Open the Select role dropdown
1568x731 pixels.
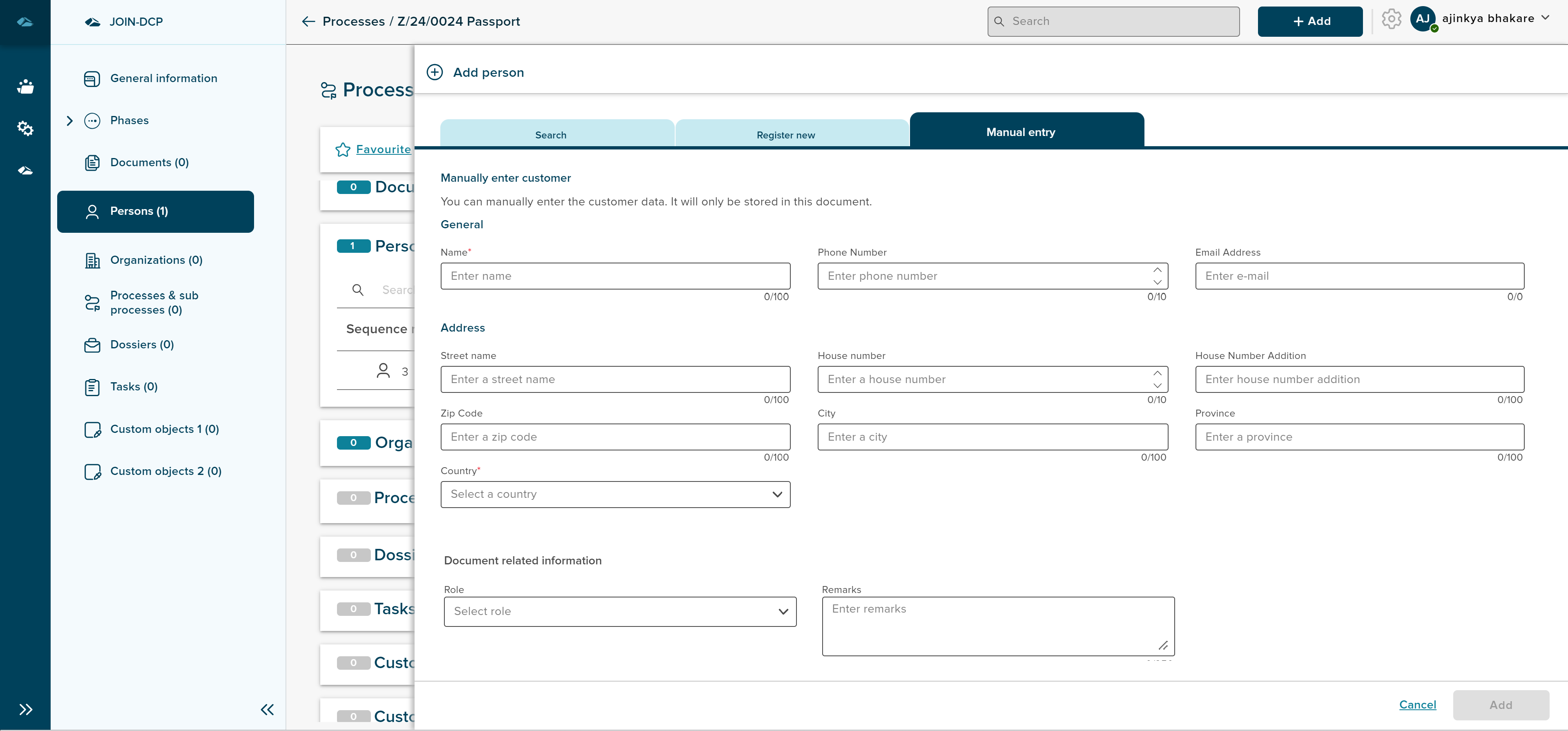[620, 611]
